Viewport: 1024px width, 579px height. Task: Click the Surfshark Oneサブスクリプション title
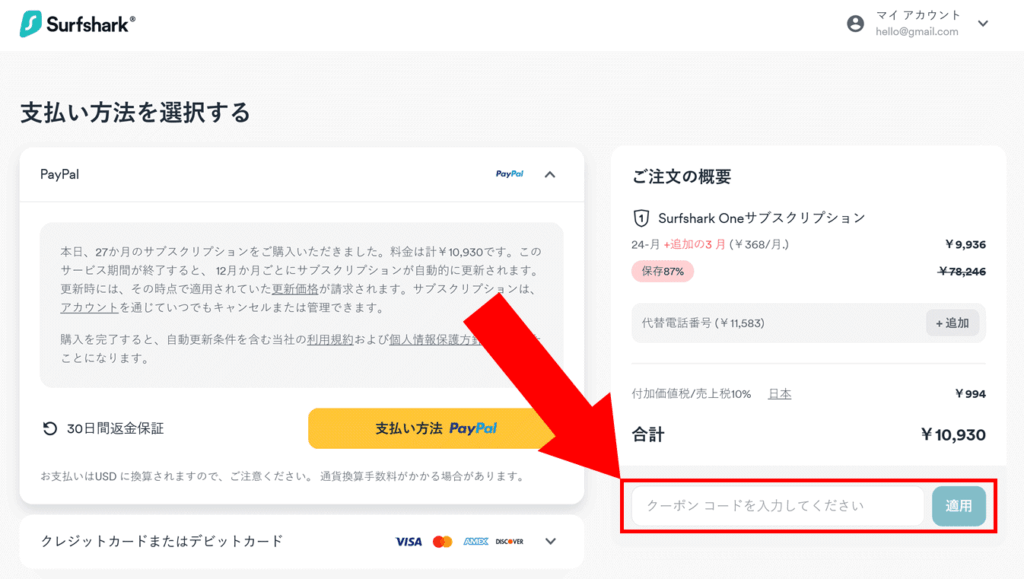pos(761,218)
